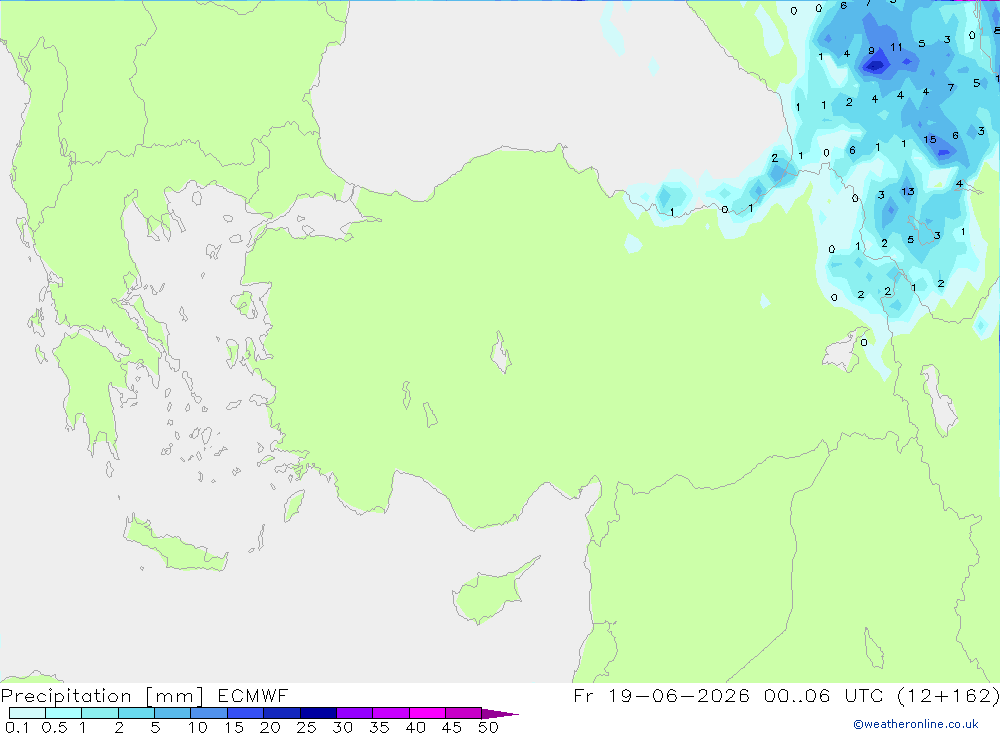Click the 25–30 mm navy legend swatch

(x=318, y=713)
